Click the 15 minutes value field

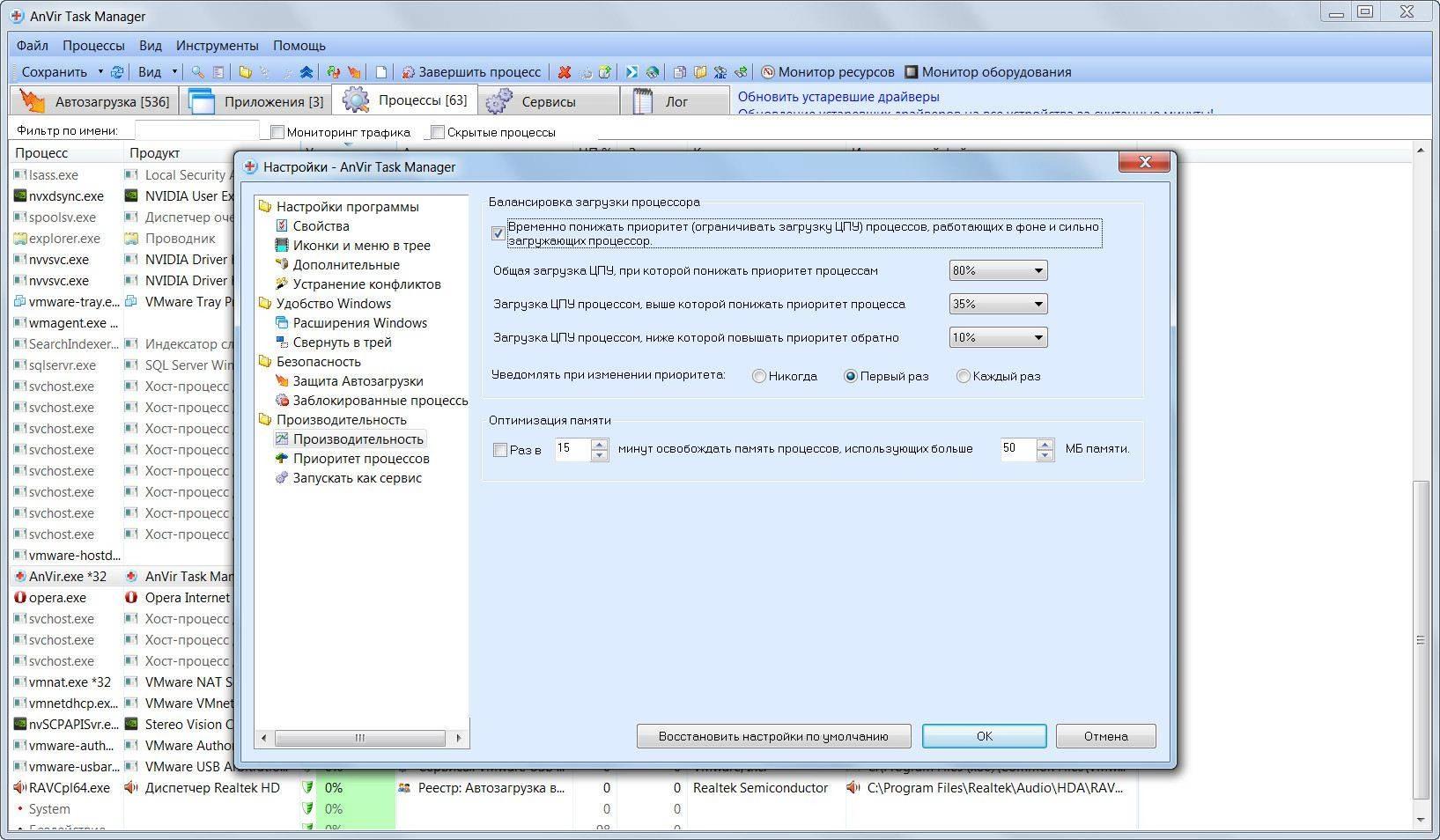(x=572, y=449)
